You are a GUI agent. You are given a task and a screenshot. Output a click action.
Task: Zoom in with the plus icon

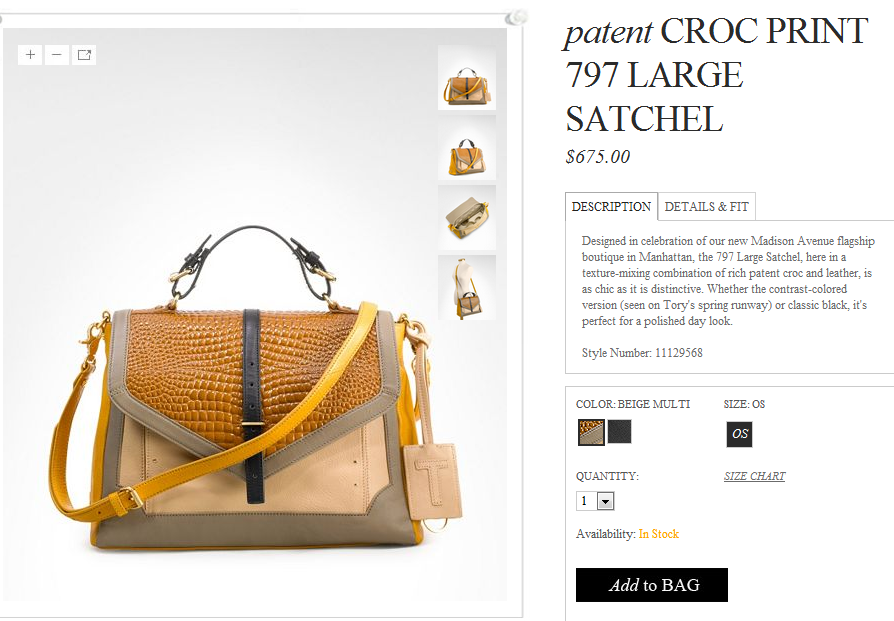pos(30,55)
